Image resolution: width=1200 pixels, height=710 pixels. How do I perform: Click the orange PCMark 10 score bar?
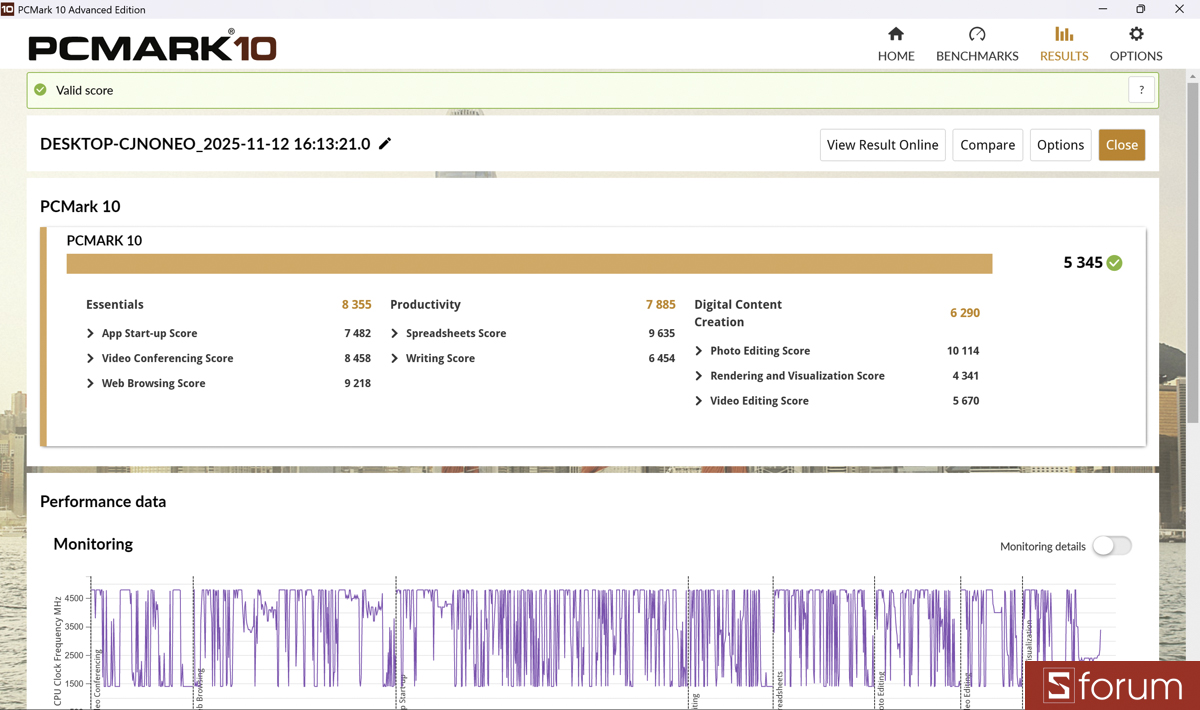(529, 264)
